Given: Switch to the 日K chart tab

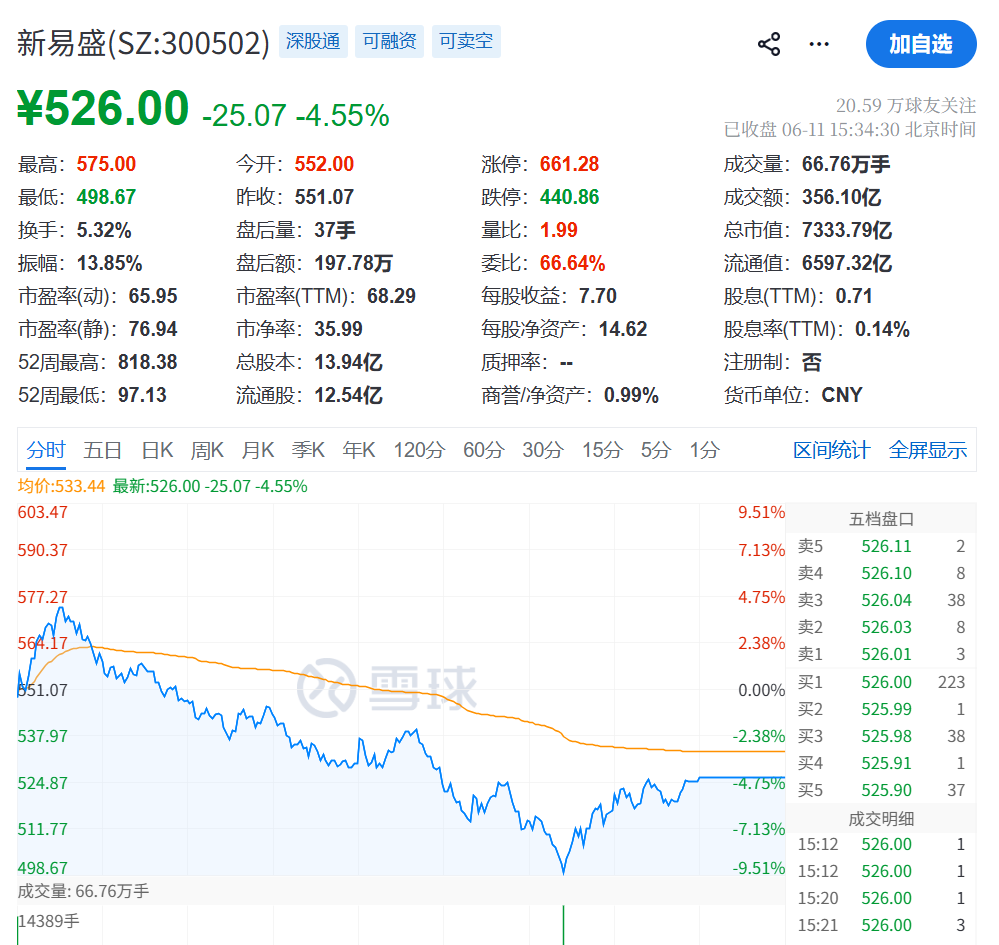Looking at the screenshot, I should (157, 451).
